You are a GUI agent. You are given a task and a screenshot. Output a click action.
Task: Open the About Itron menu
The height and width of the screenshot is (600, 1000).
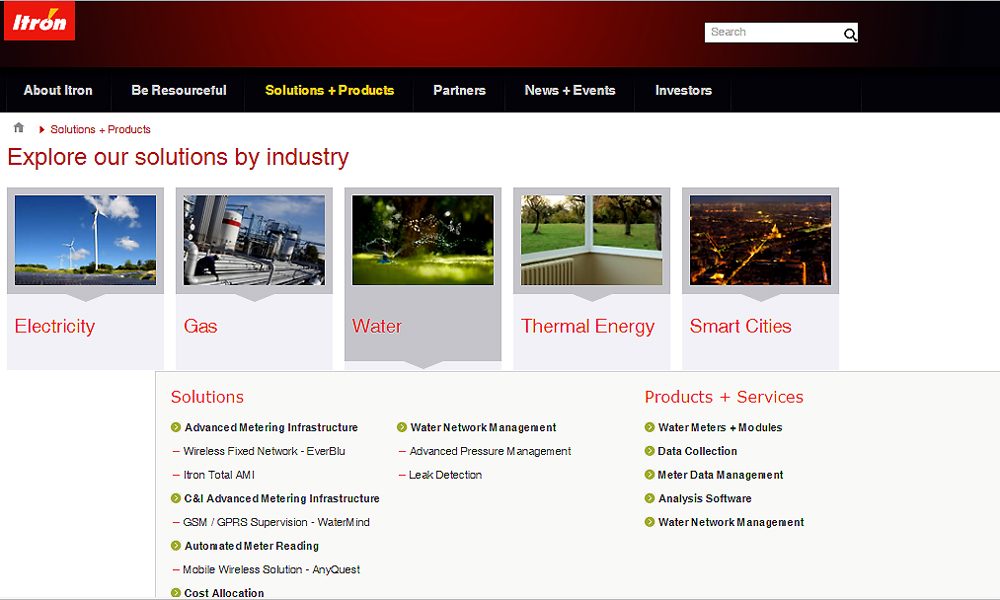(x=58, y=91)
